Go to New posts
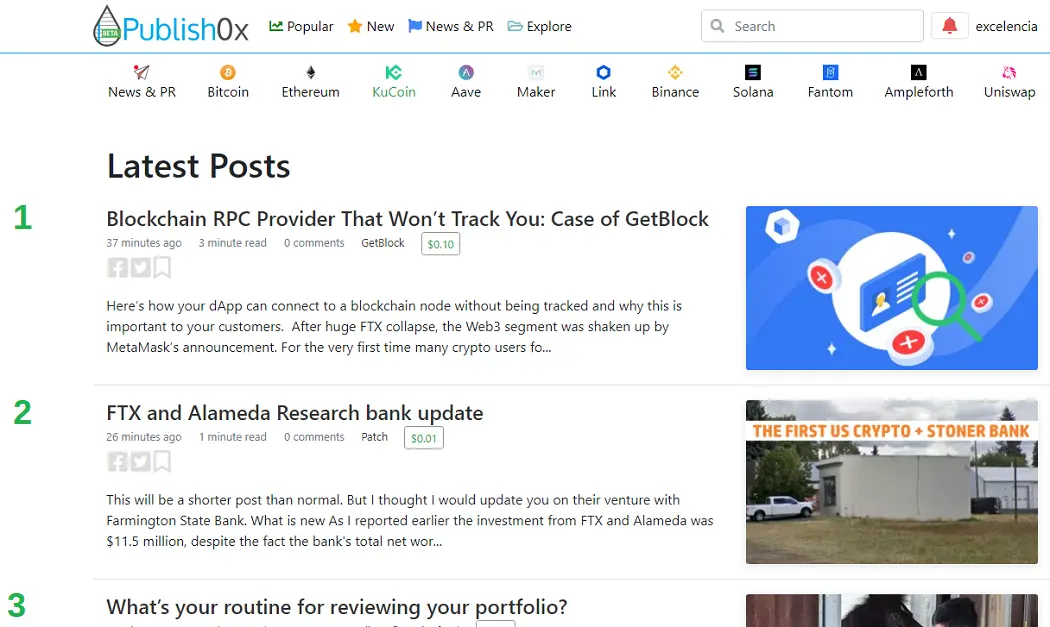 [x=371, y=26]
